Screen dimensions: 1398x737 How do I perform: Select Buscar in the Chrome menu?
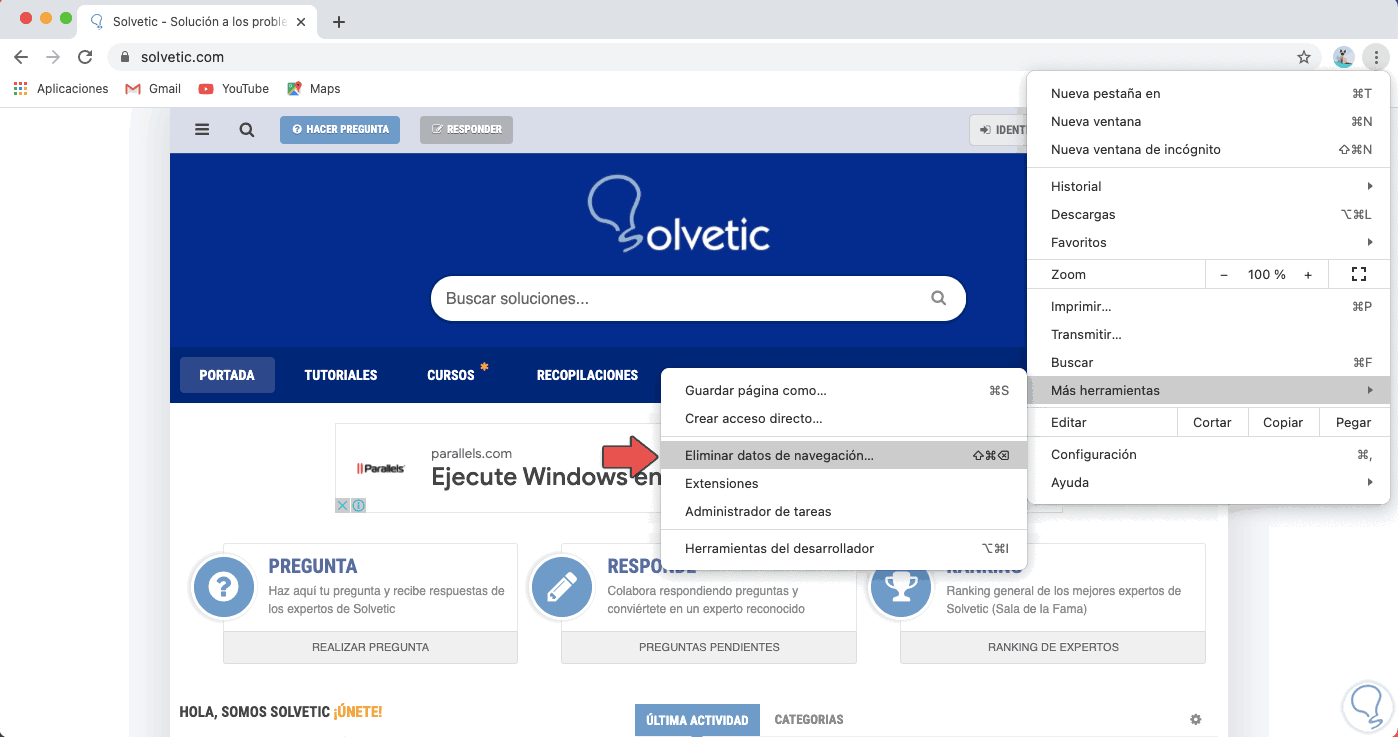1208,362
